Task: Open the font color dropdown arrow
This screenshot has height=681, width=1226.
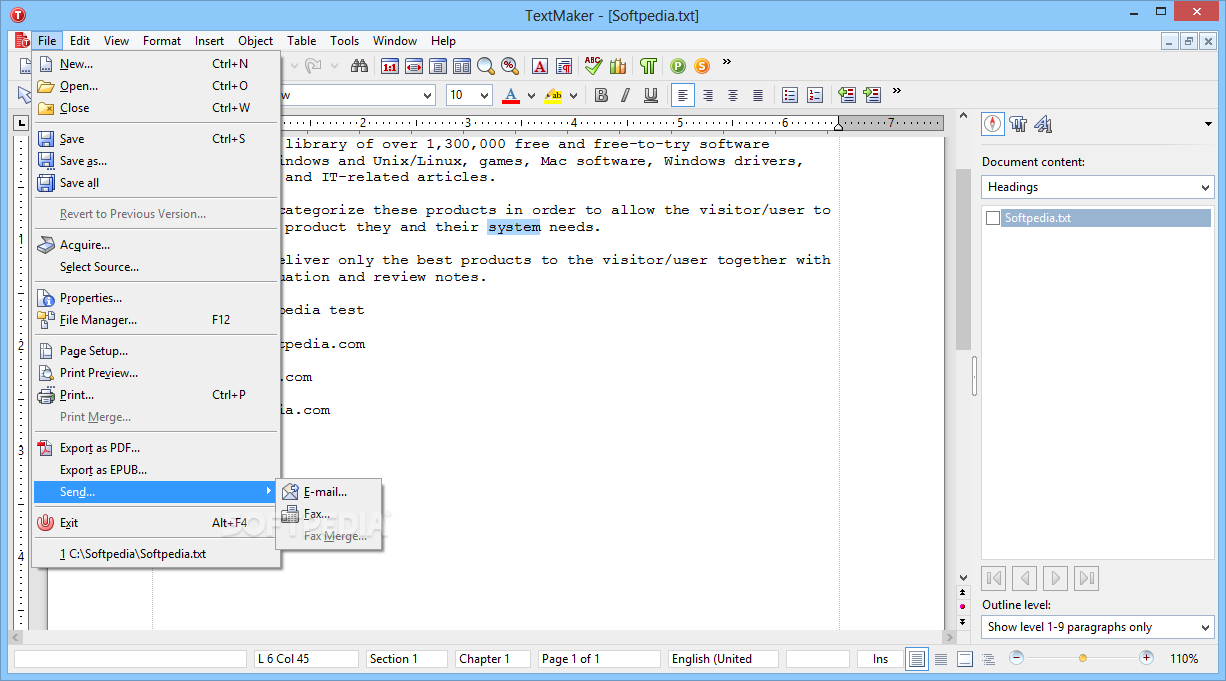Action: click(x=530, y=95)
